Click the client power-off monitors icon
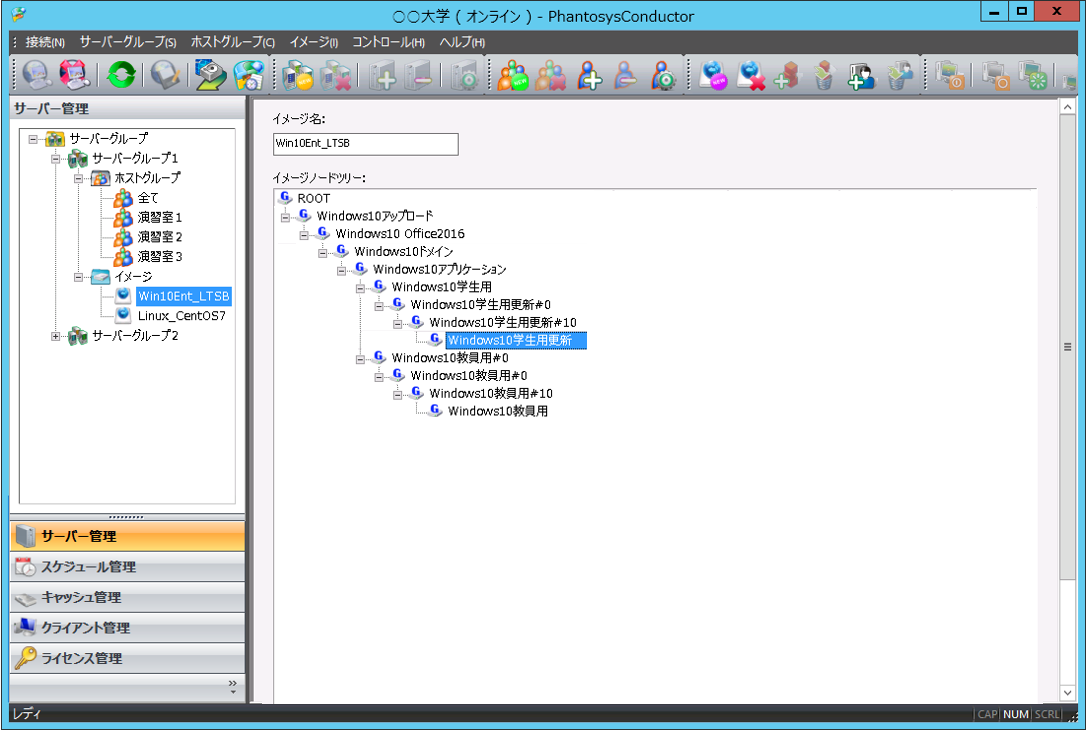The height and width of the screenshot is (730, 1086). coord(950,75)
